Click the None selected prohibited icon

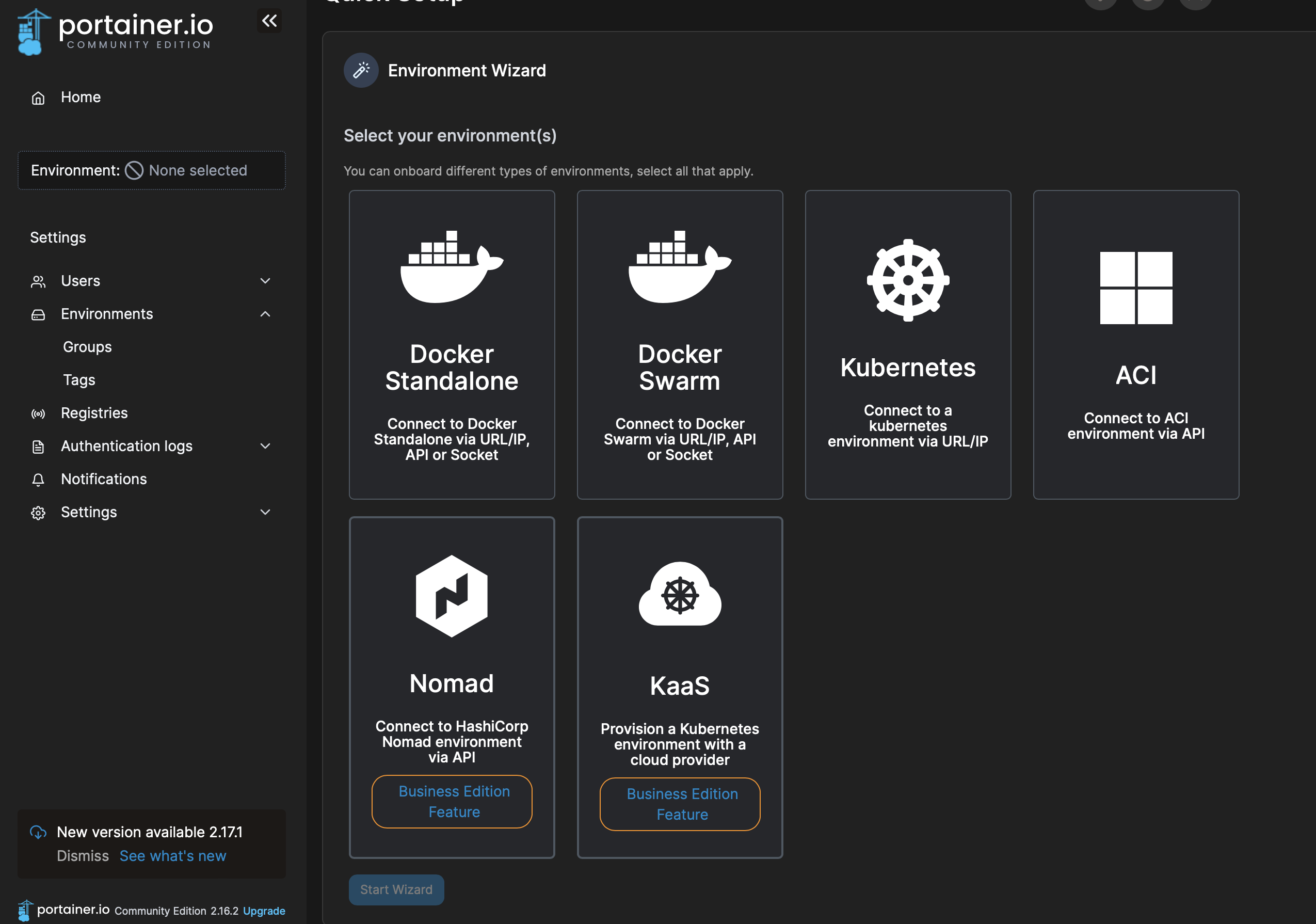[134, 170]
